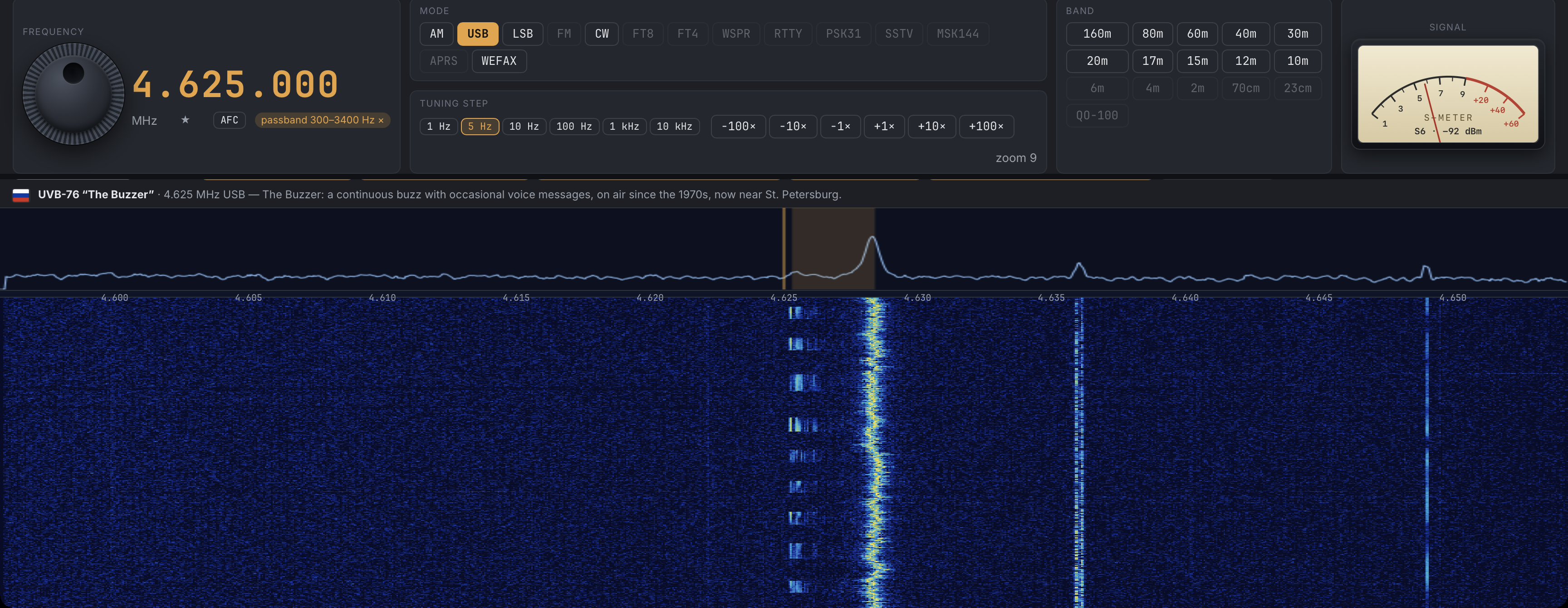Select the 10m band

[x=1298, y=61]
